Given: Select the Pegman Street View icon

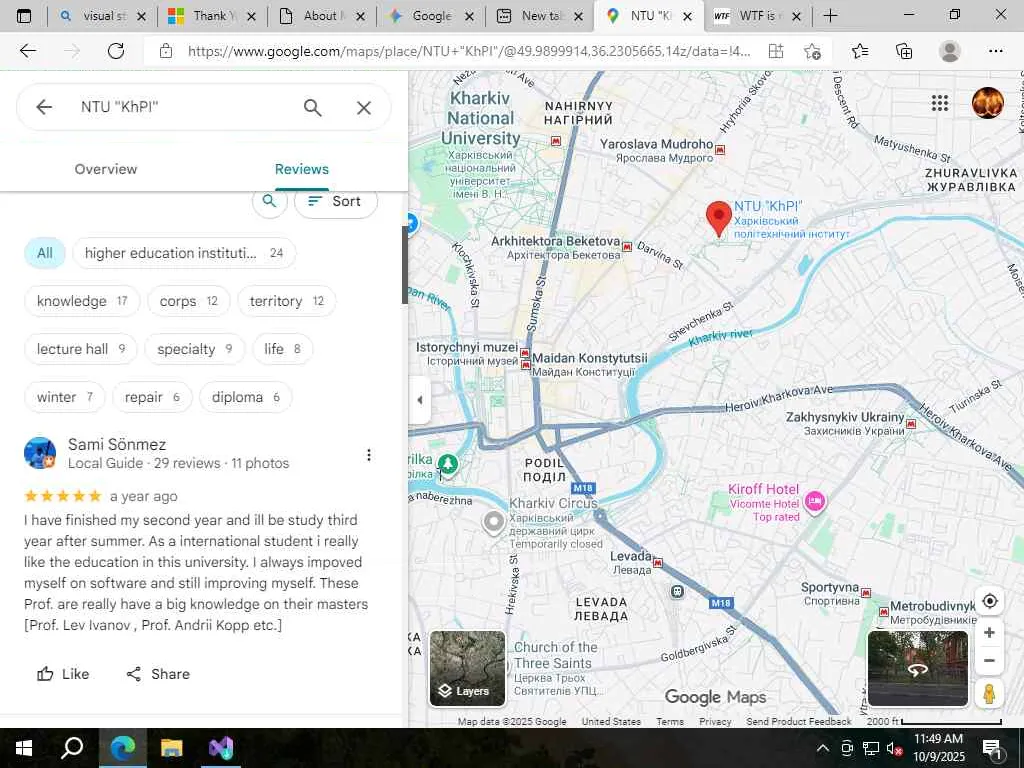Looking at the screenshot, I should tap(989, 694).
